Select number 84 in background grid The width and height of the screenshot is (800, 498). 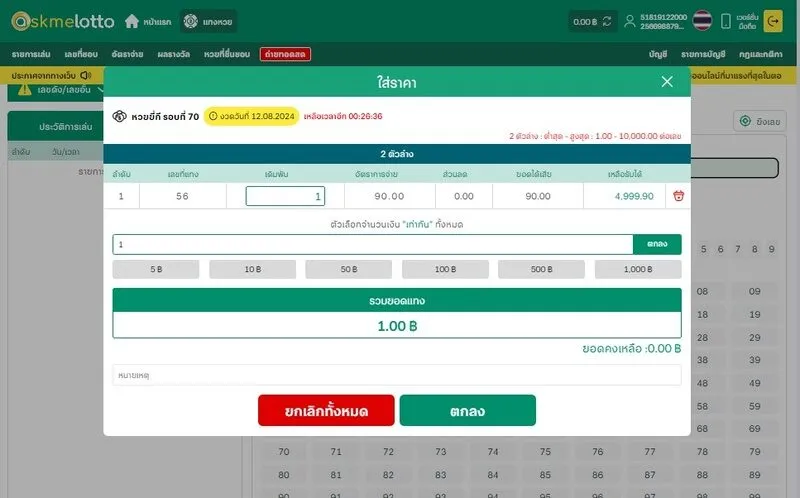pos(493,475)
